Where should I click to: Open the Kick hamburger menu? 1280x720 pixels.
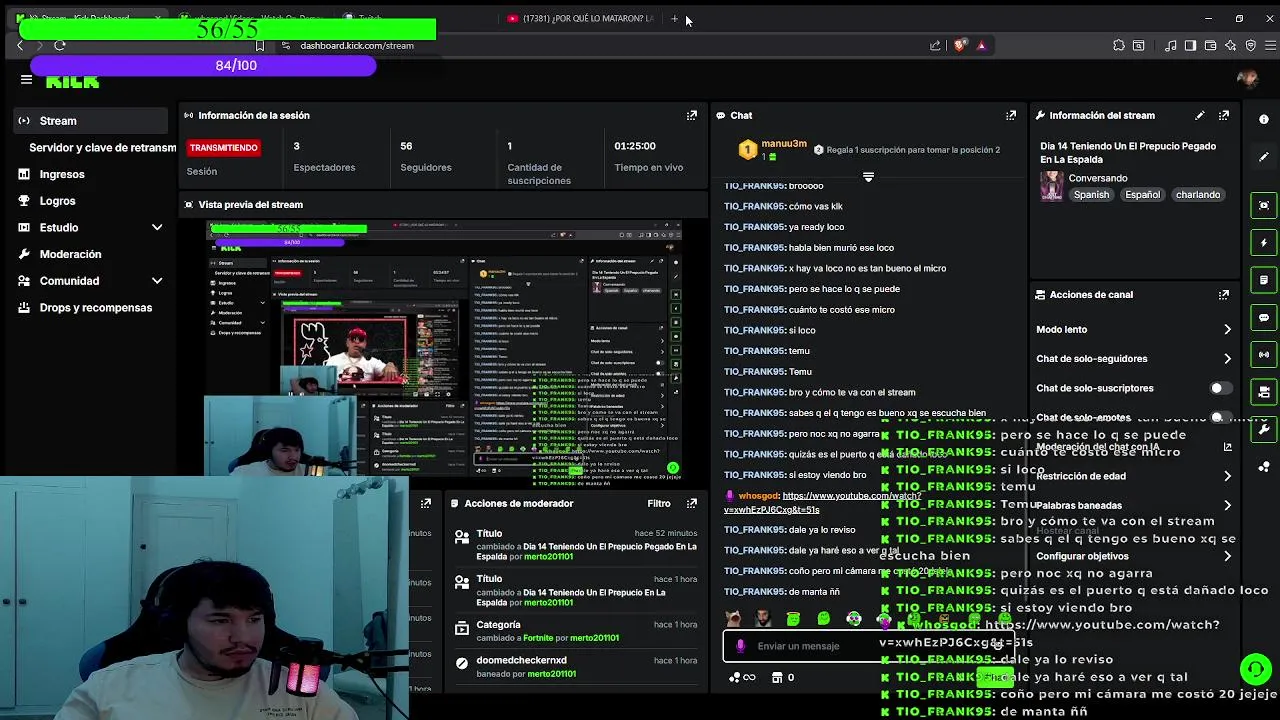click(26, 80)
